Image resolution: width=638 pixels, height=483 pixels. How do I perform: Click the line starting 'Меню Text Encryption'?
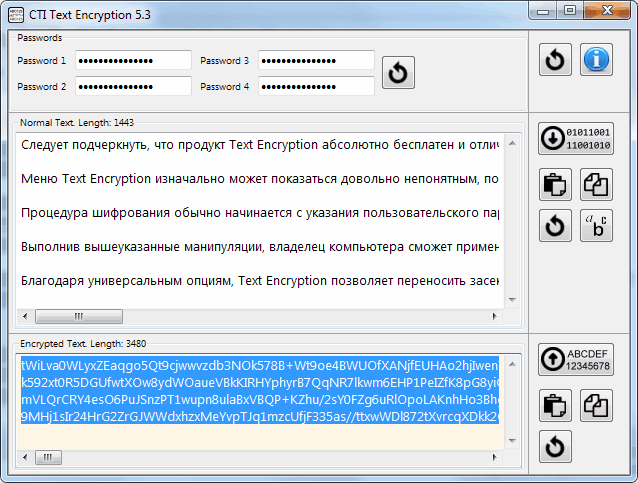[x=260, y=179]
